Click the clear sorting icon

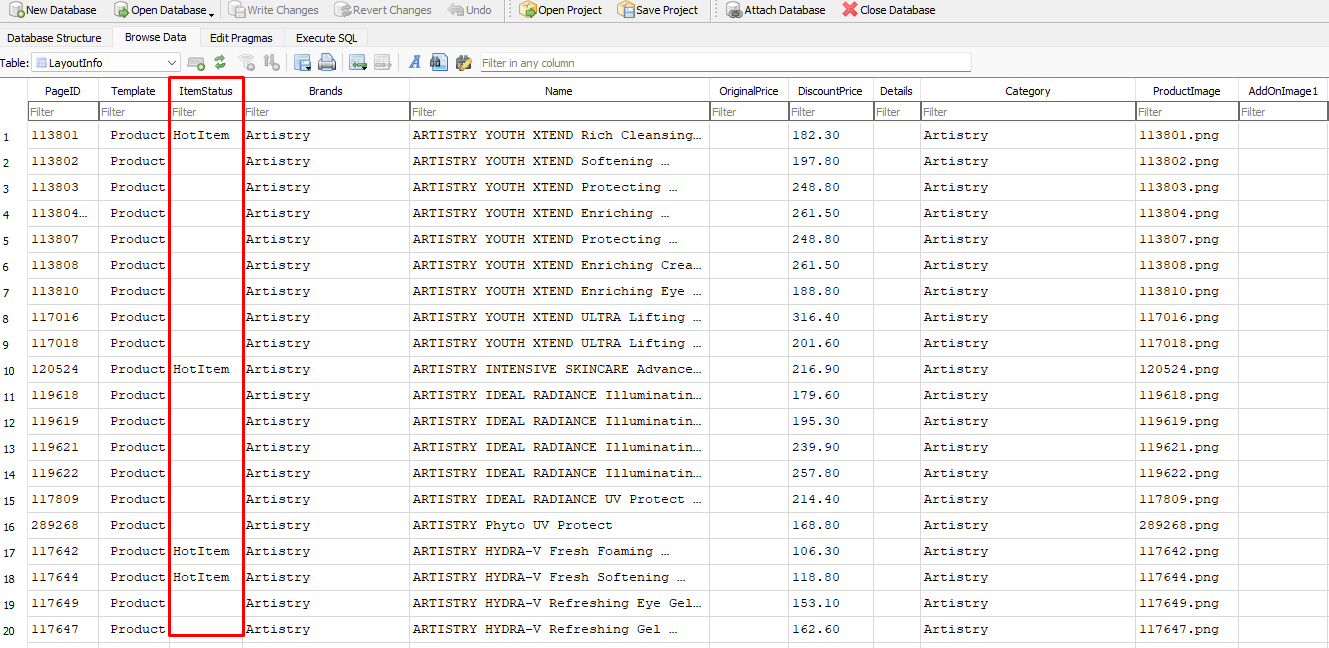pos(272,62)
